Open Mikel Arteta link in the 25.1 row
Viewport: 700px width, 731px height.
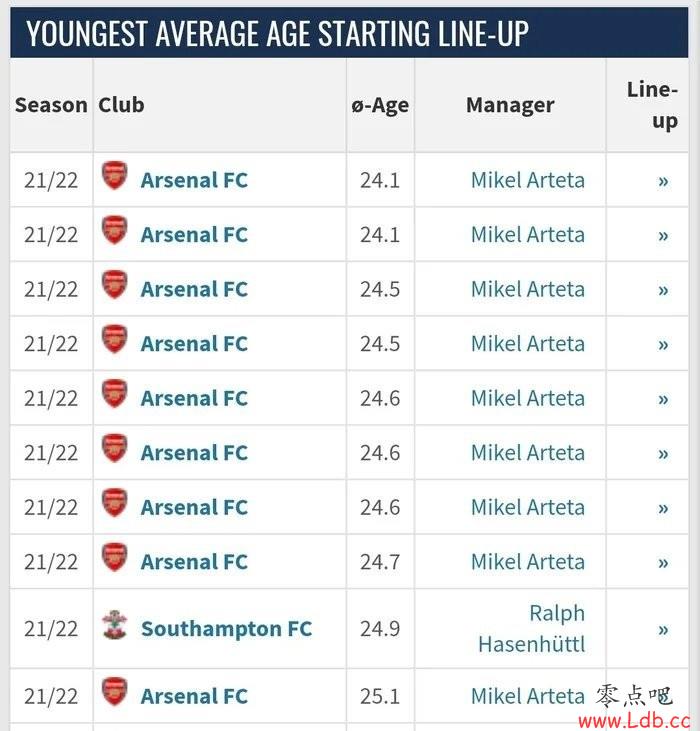point(528,697)
